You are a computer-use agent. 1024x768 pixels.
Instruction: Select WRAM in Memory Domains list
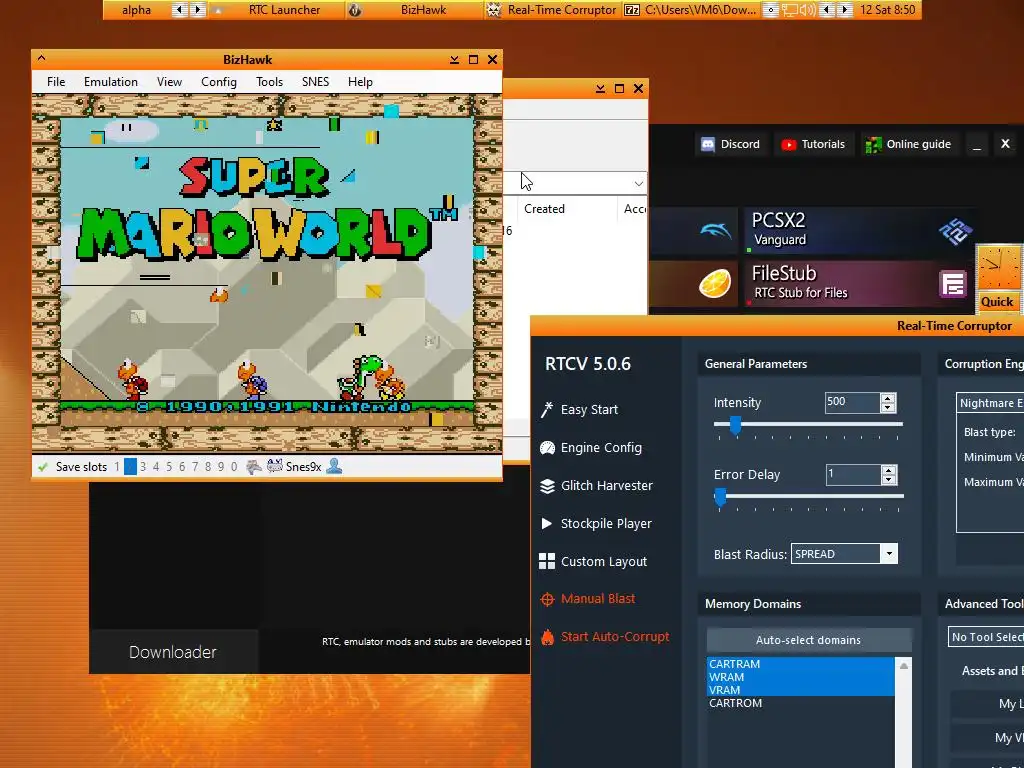(801, 677)
